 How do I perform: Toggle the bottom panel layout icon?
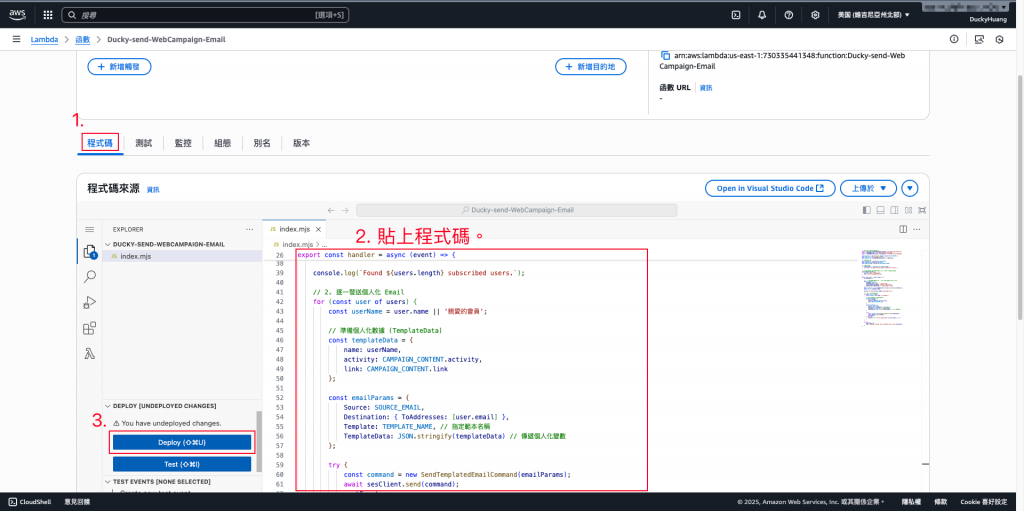click(880, 210)
